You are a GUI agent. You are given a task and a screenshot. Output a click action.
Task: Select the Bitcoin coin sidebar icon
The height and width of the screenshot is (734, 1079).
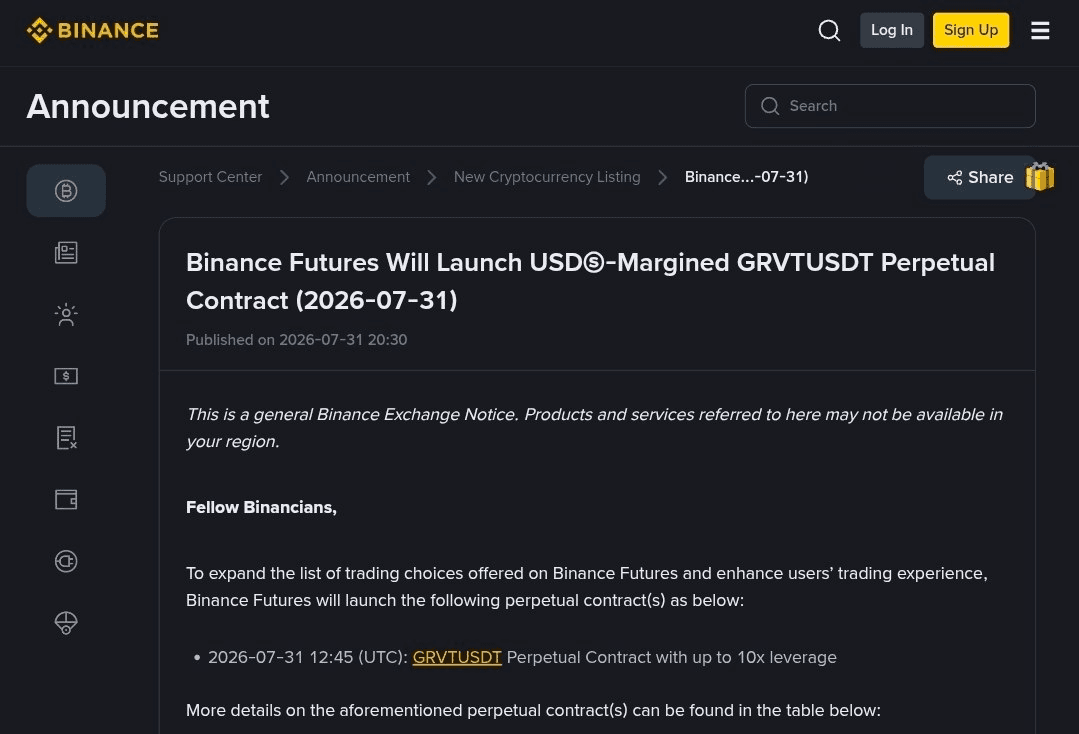click(66, 191)
